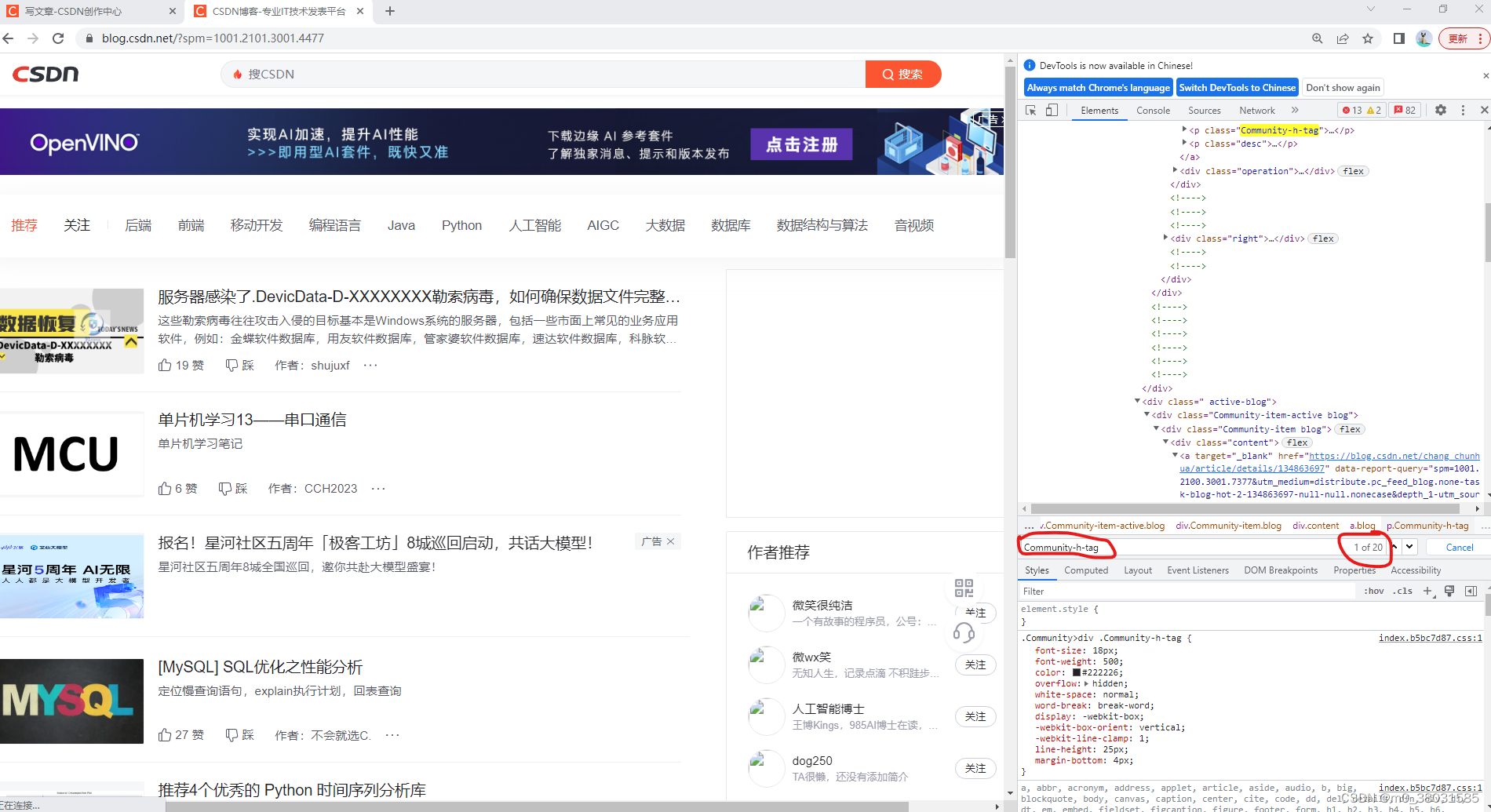This screenshot has height=812, width=1491.
Task: Select the Python category on CSDN
Action: tap(461, 225)
